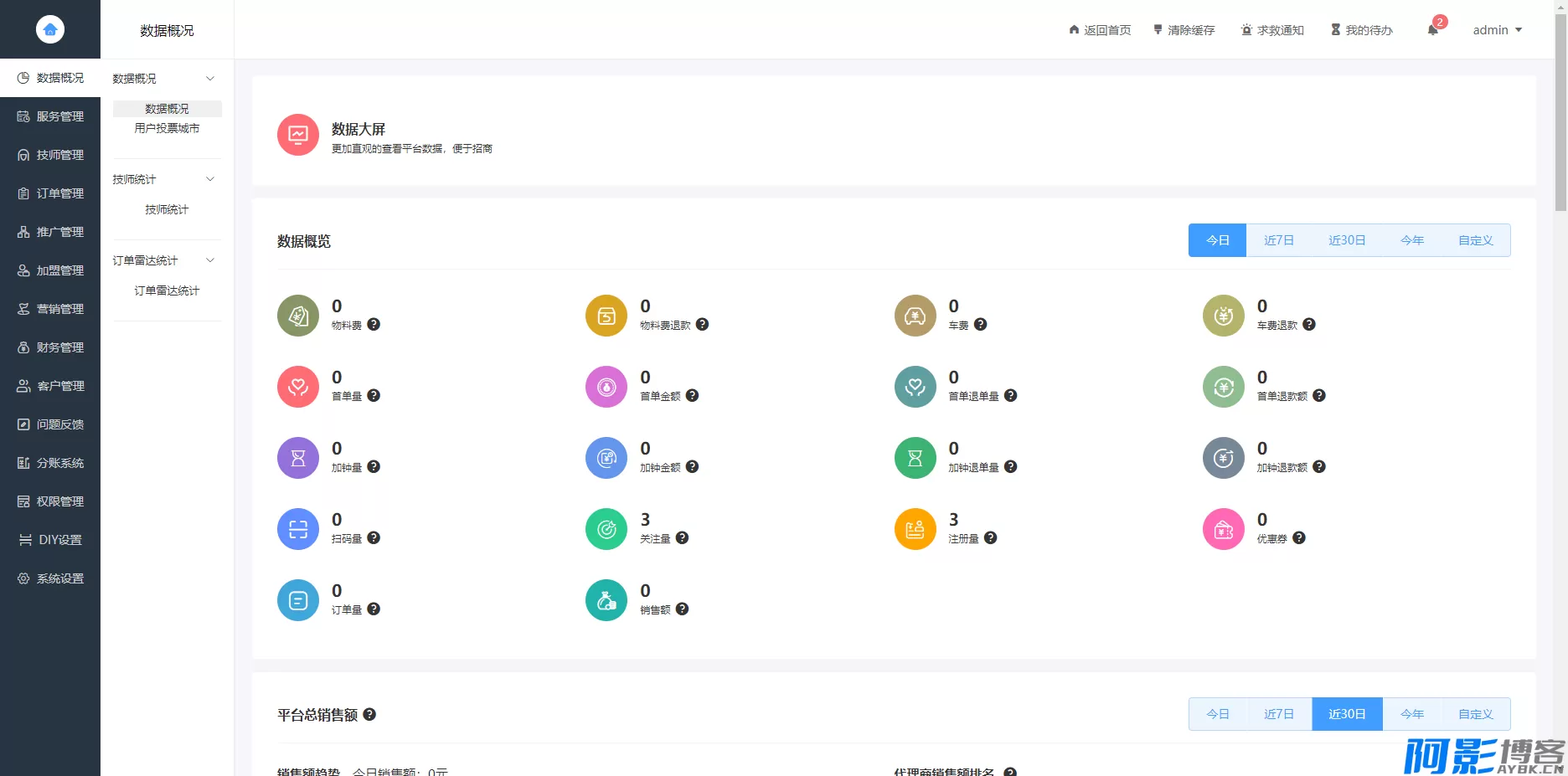Image resolution: width=1568 pixels, height=776 pixels.
Task: Click the home logo icon in sidebar
Action: click(50, 29)
